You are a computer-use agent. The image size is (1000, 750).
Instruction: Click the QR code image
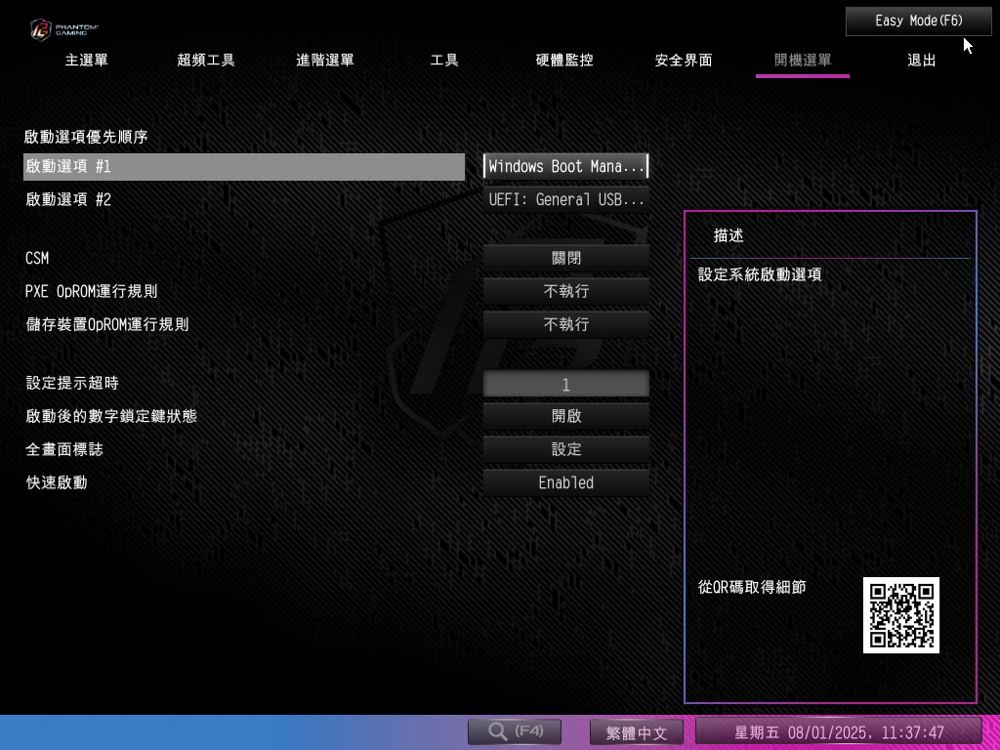[901, 615]
